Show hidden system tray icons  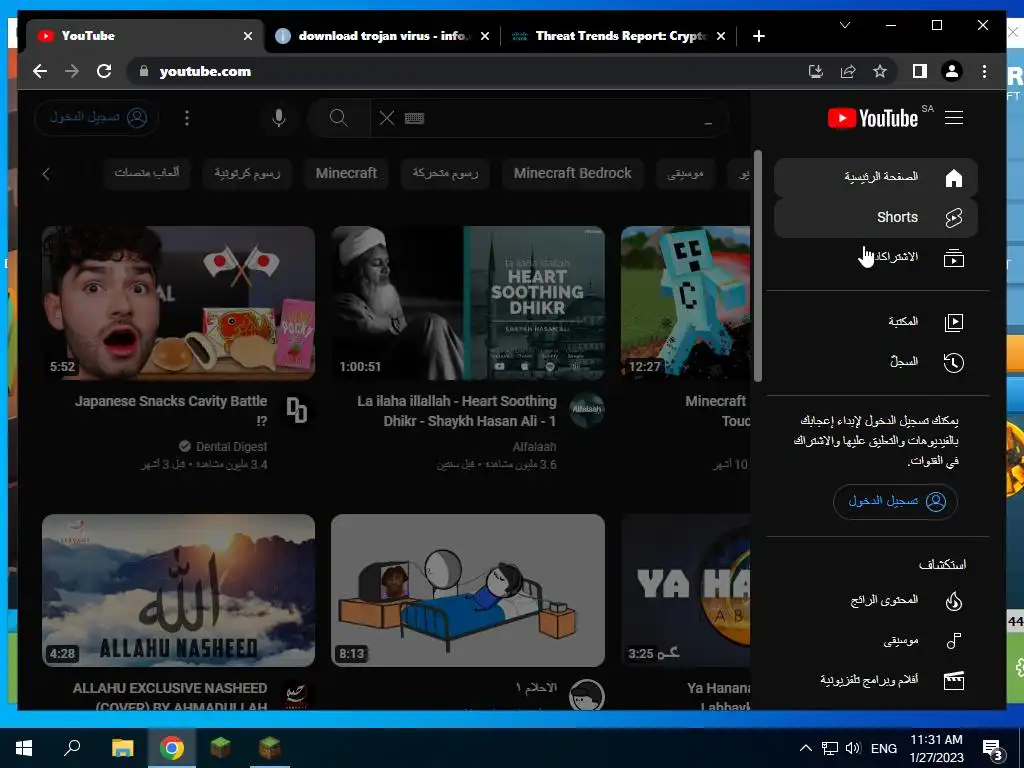point(806,748)
